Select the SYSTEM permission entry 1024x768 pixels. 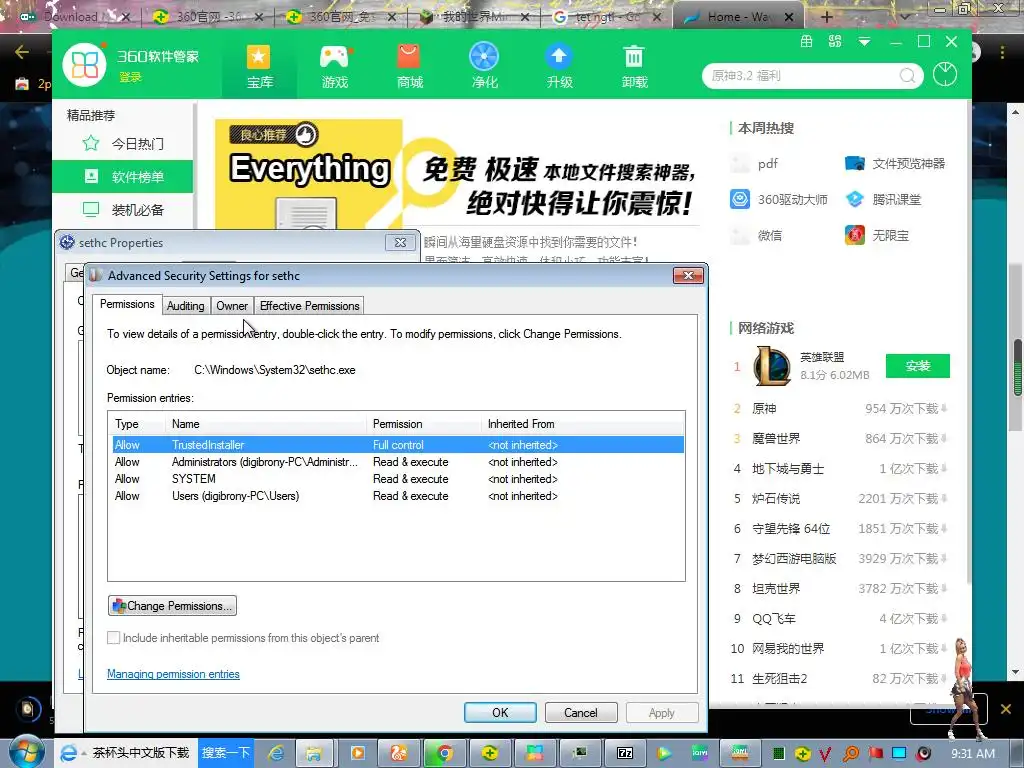(398, 479)
